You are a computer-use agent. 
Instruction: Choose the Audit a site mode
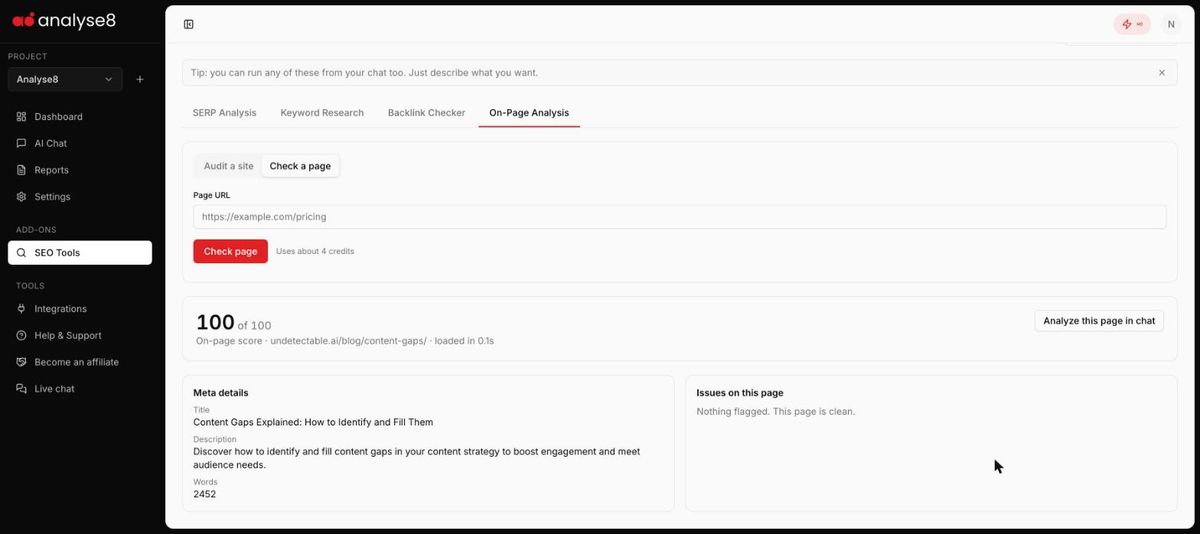[229, 166]
